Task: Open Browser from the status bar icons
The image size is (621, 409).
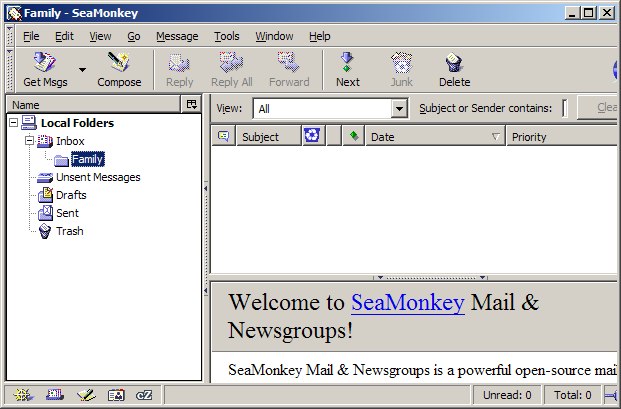Action: pyautogui.click(x=22, y=395)
